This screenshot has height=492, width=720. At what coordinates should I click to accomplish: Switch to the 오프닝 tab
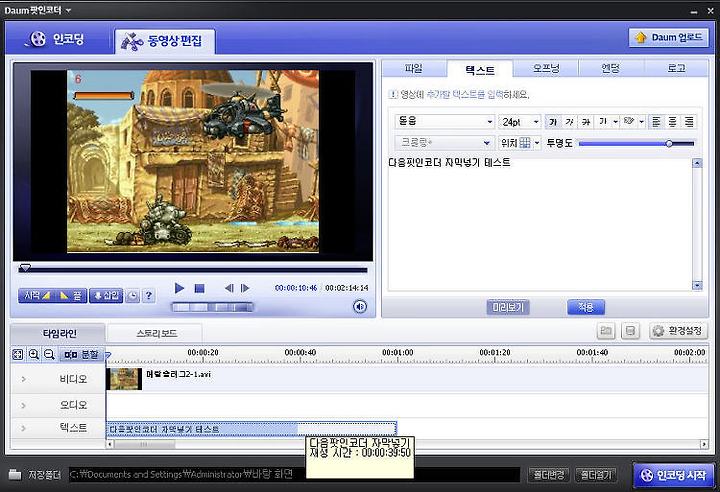coord(546,68)
